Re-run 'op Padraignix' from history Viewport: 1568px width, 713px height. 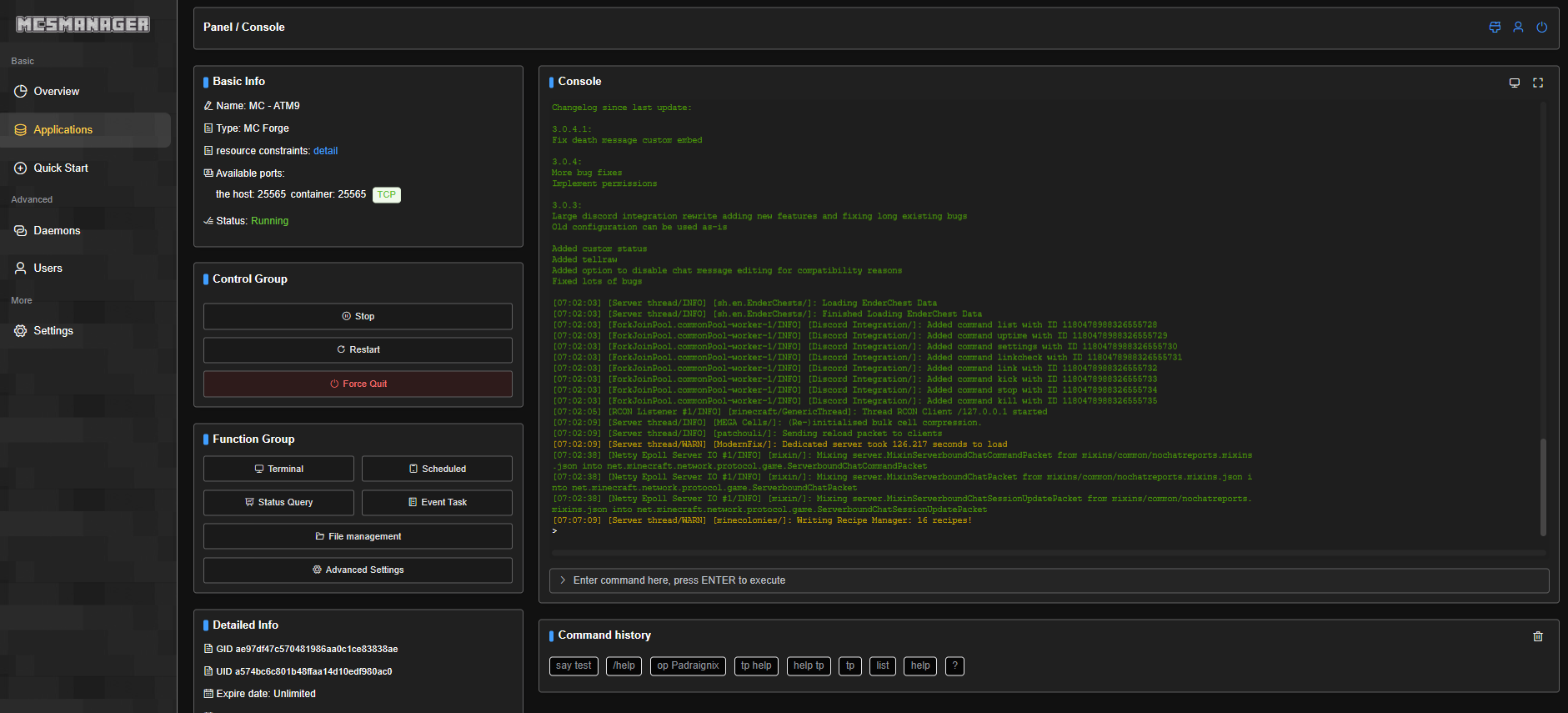click(x=687, y=666)
